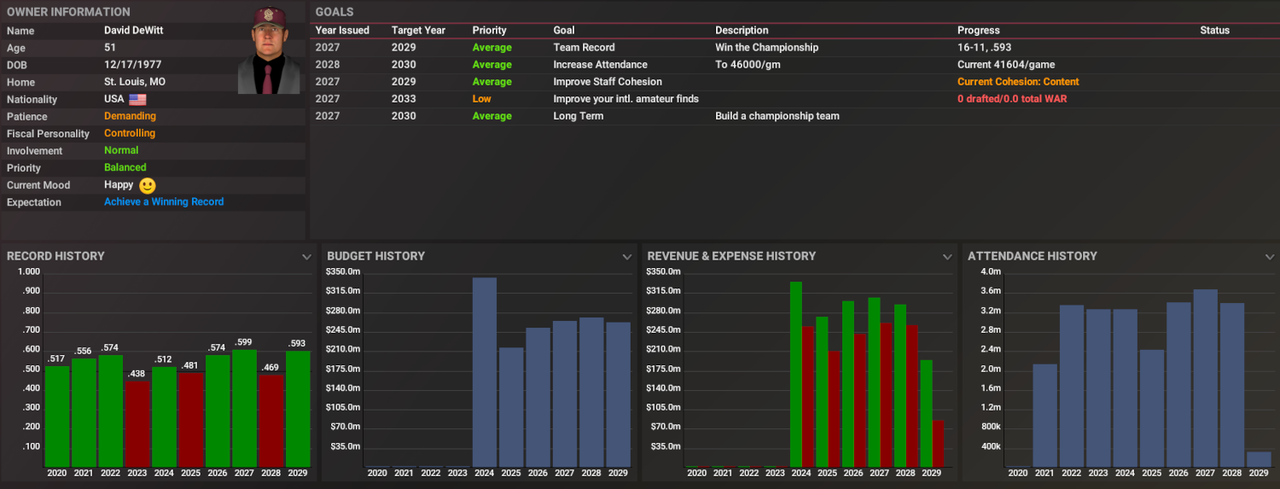Screen dimensions: 1280x489
Task: Click the happy mood smiley icon
Action: pyautogui.click(x=147, y=186)
